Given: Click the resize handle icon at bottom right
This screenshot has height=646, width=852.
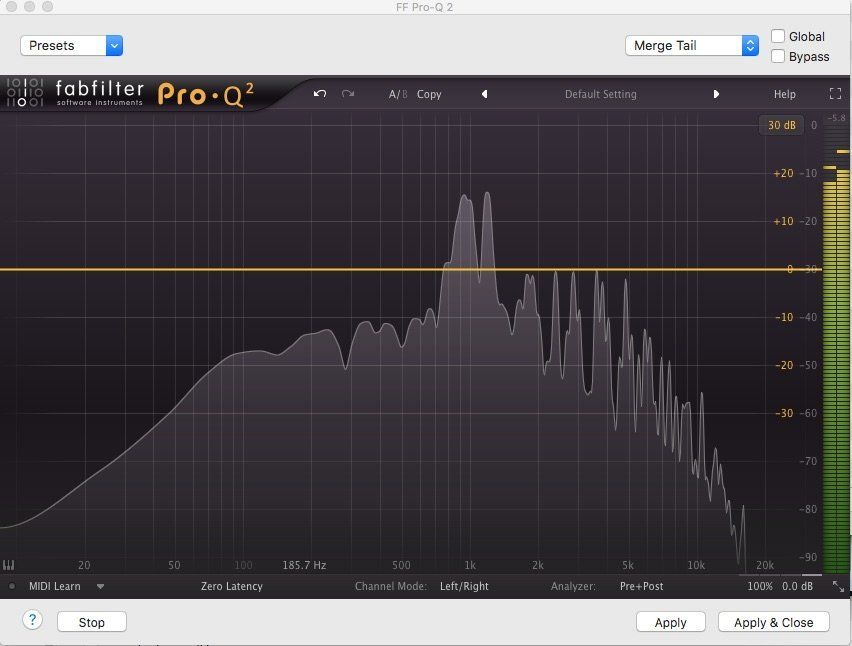Looking at the screenshot, I should (x=838, y=586).
